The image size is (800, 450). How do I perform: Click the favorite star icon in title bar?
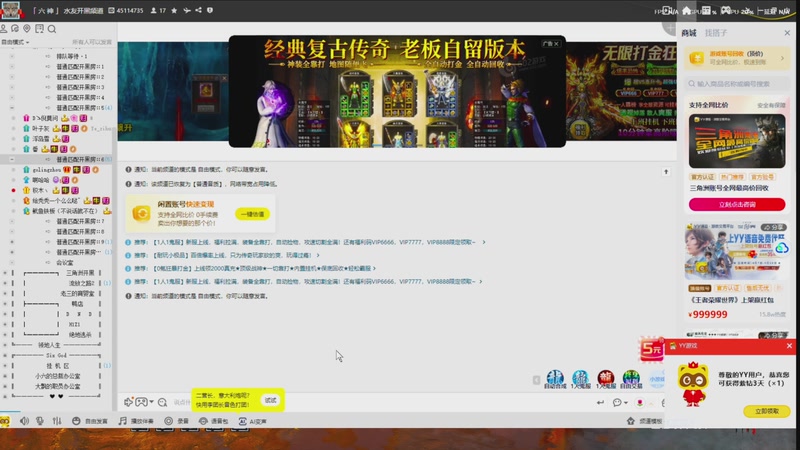click(174, 10)
